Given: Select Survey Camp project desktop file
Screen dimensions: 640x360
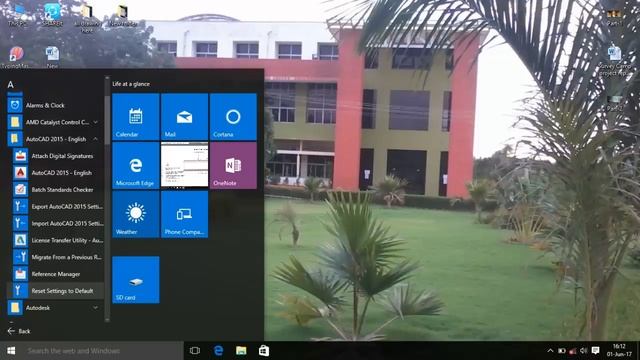Looking at the screenshot, I should (x=614, y=61).
